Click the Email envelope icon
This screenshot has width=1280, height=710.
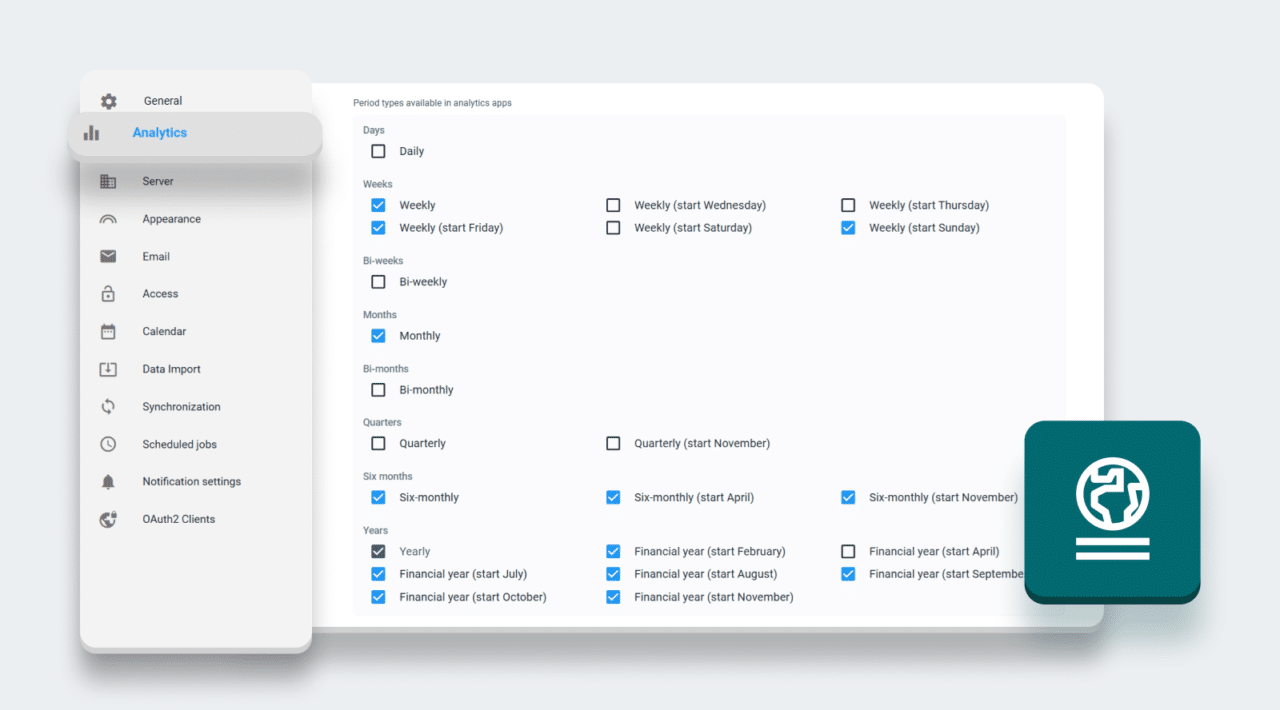pos(108,256)
